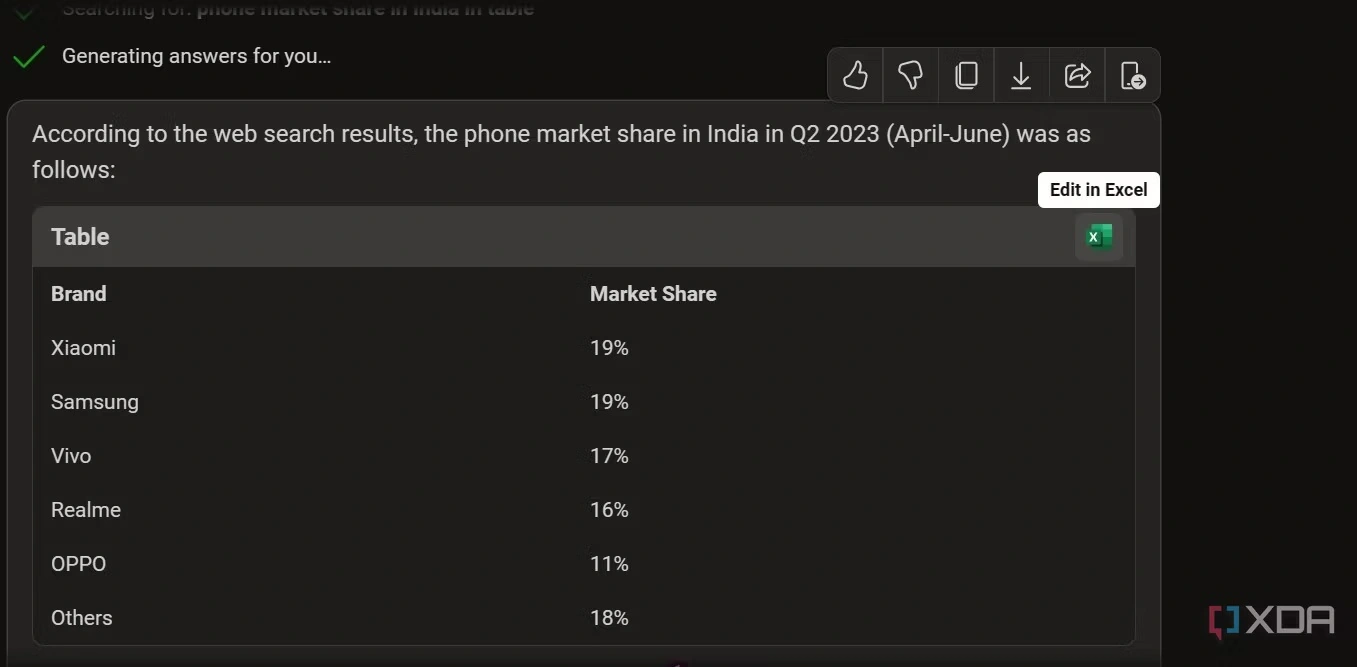The image size is (1357, 667).
Task: Click the OPPO row's 11% value
Action: point(609,564)
